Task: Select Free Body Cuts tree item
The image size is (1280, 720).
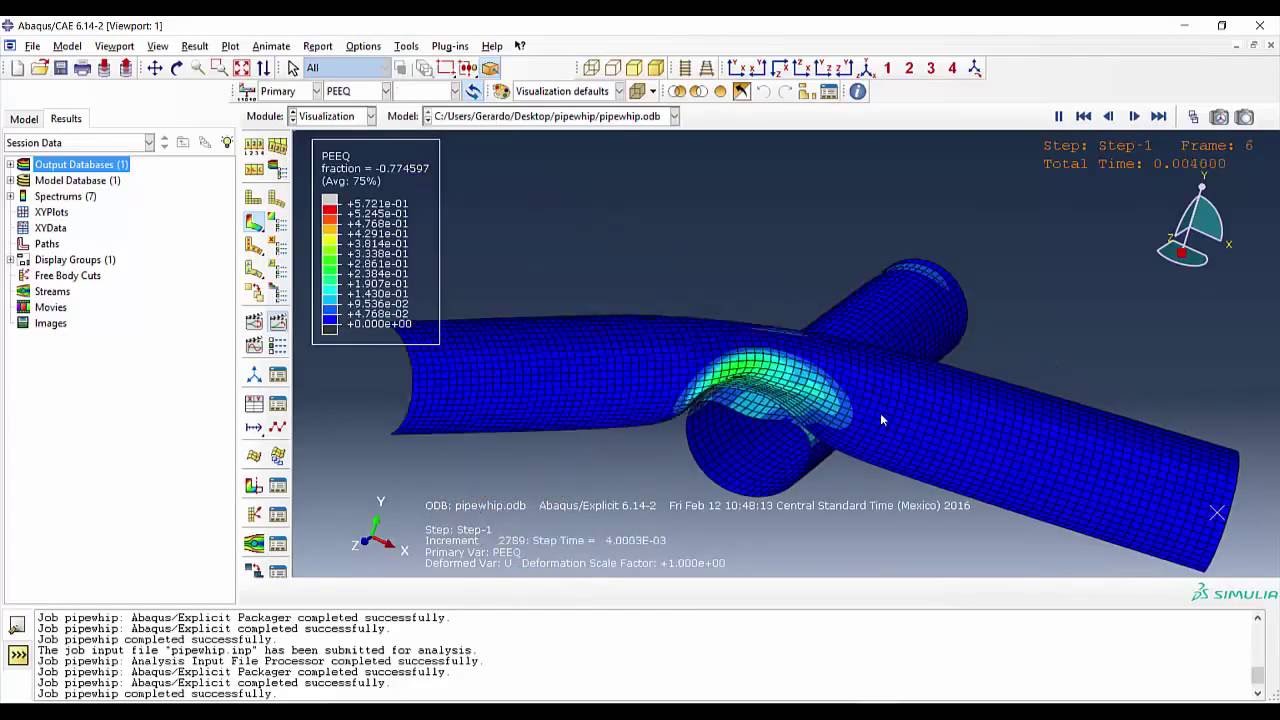Action: point(67,276)
